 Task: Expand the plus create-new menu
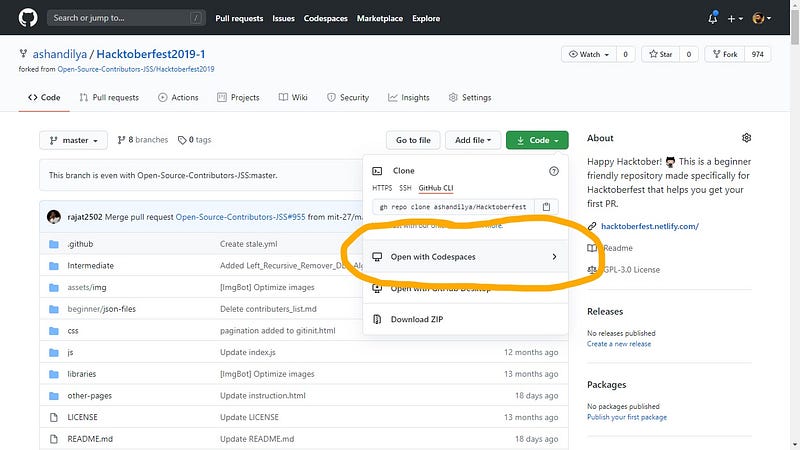tap(735, 18)
